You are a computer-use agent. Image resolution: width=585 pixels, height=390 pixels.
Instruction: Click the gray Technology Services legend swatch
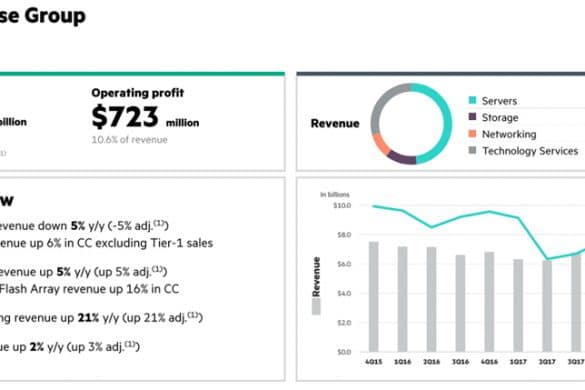click(x=472, y=150)
